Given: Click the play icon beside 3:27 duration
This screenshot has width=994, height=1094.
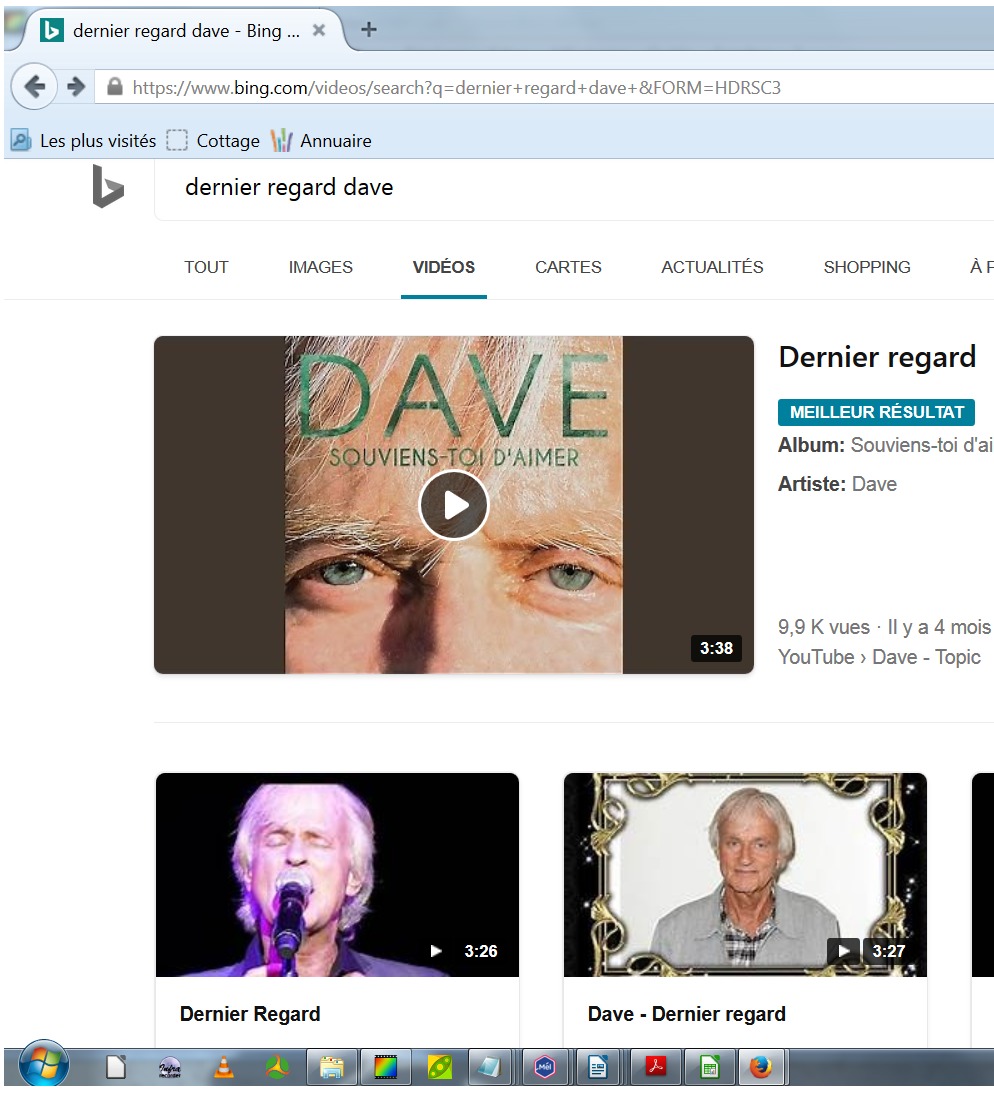Looking at the screenshot, I should pos(843,951).
